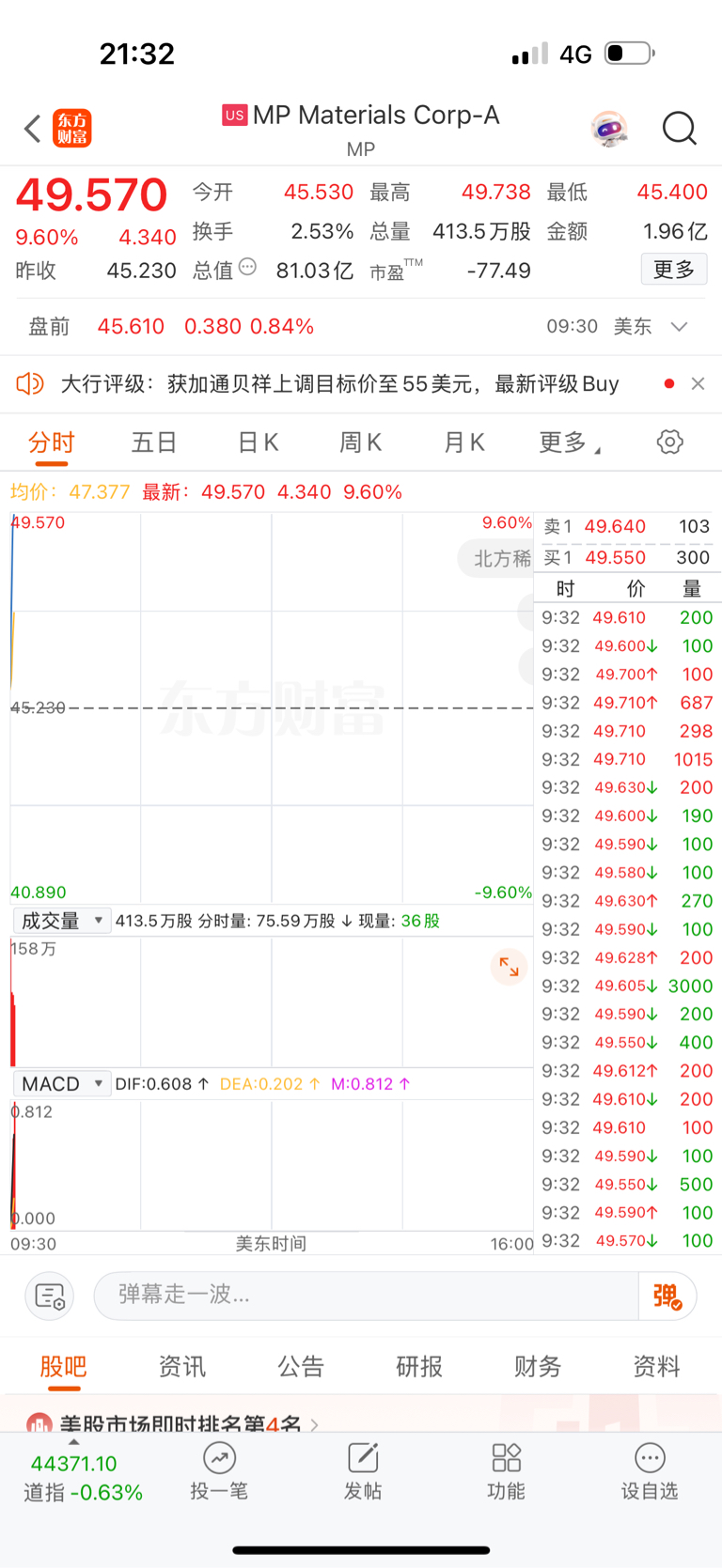
Task: Open the 更多 chart period dropdown
Action: (x=570, y=442)
